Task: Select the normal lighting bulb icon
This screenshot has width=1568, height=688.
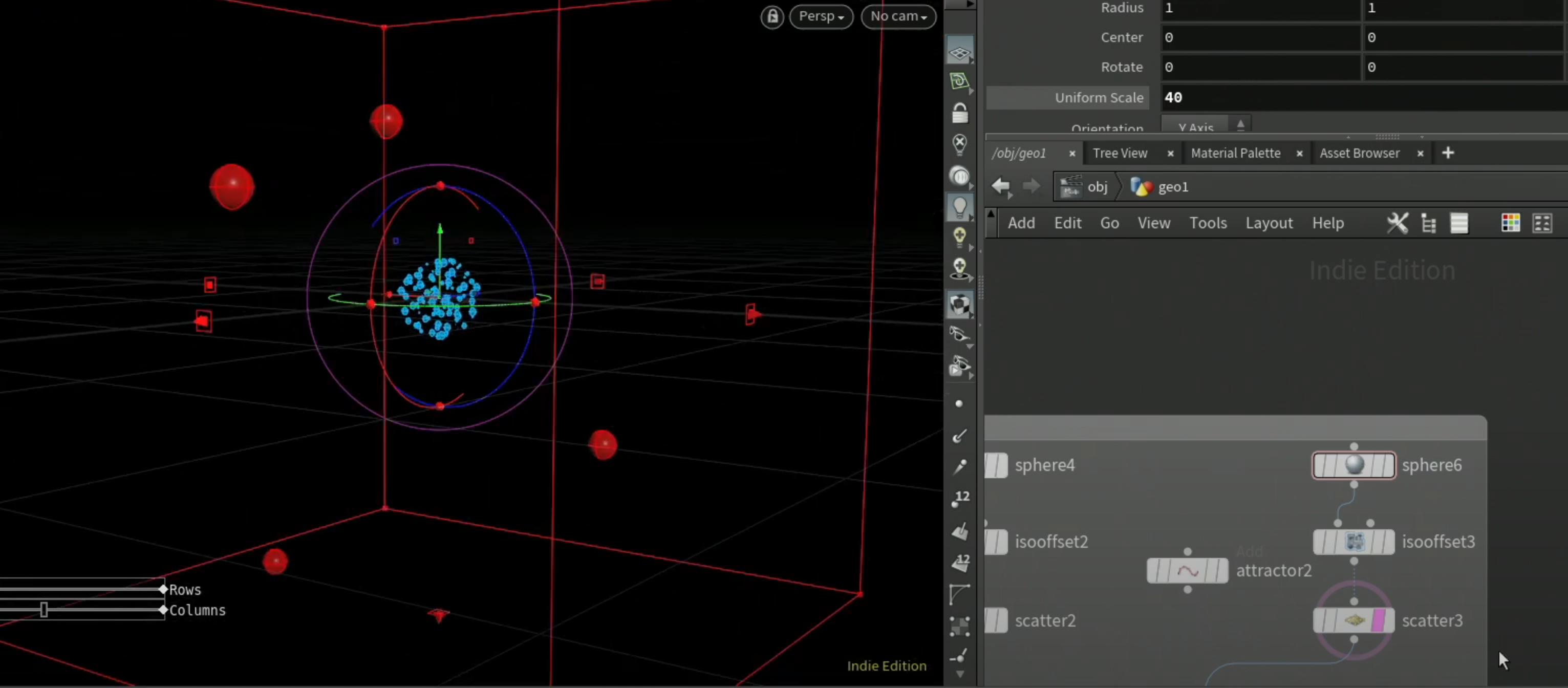Action: 960,207
